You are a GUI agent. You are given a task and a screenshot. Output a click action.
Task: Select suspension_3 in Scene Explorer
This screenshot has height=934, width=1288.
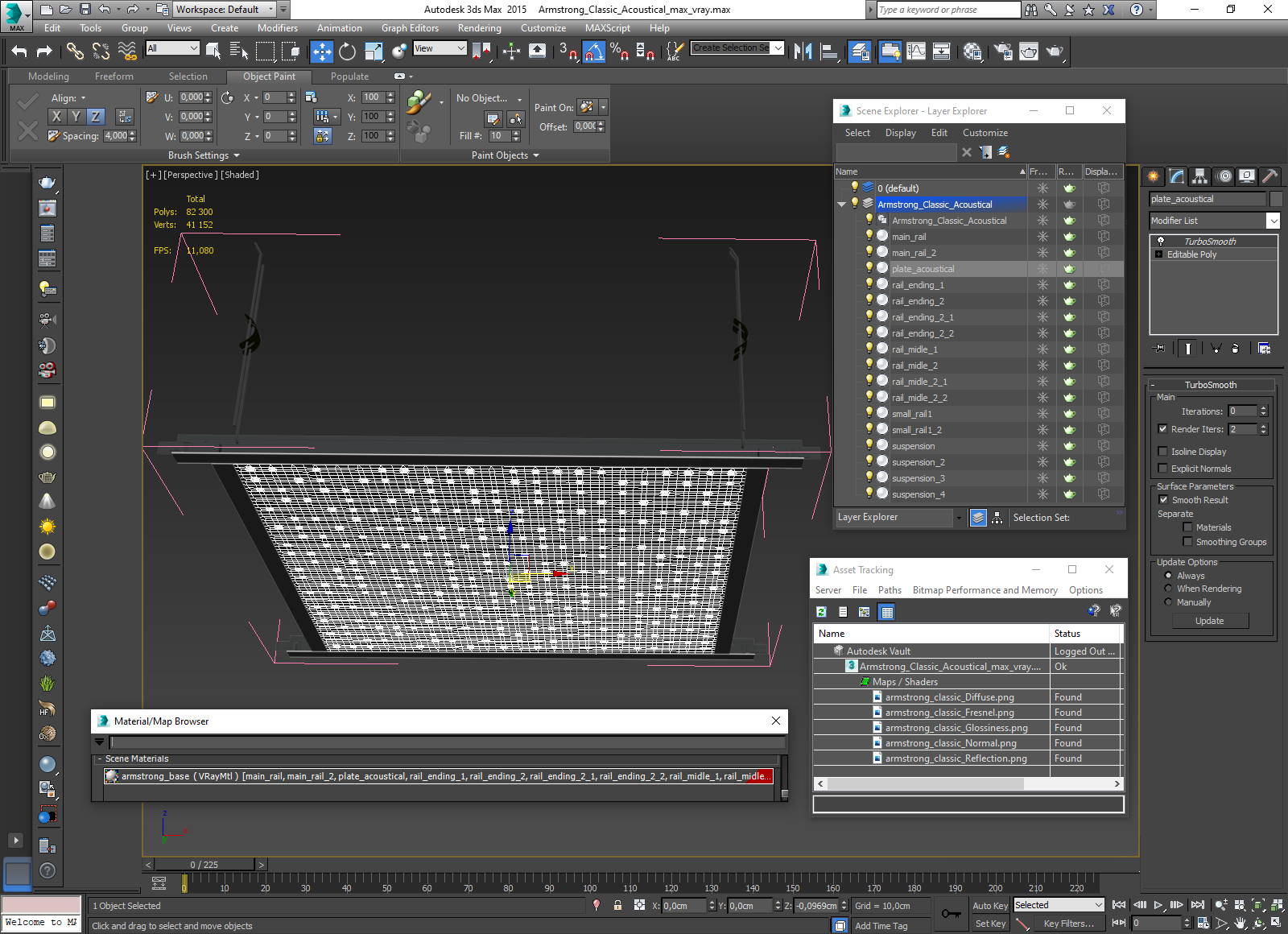pyautogui.click(x=918, y=478)
